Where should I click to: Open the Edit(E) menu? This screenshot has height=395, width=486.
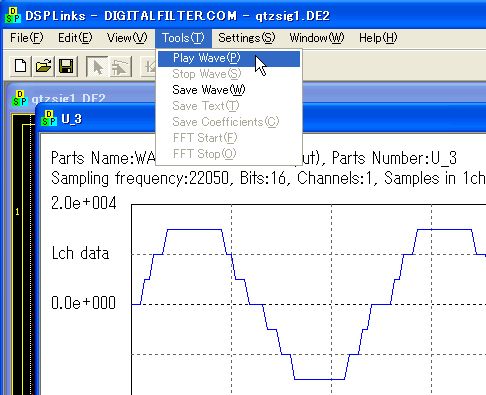pyautogui.click(x=75, y=38)
